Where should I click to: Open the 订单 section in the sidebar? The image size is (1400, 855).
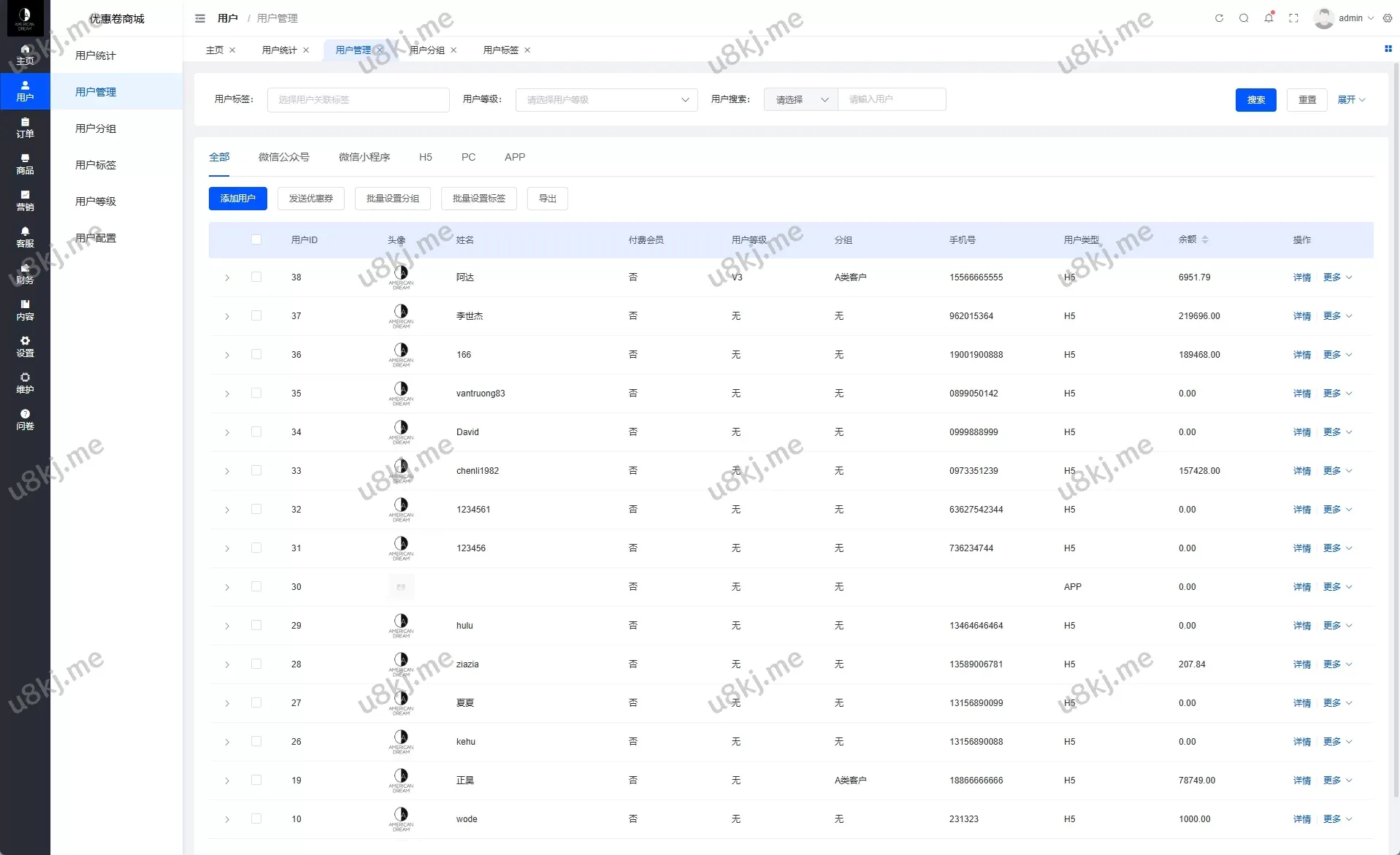[25, 128]
